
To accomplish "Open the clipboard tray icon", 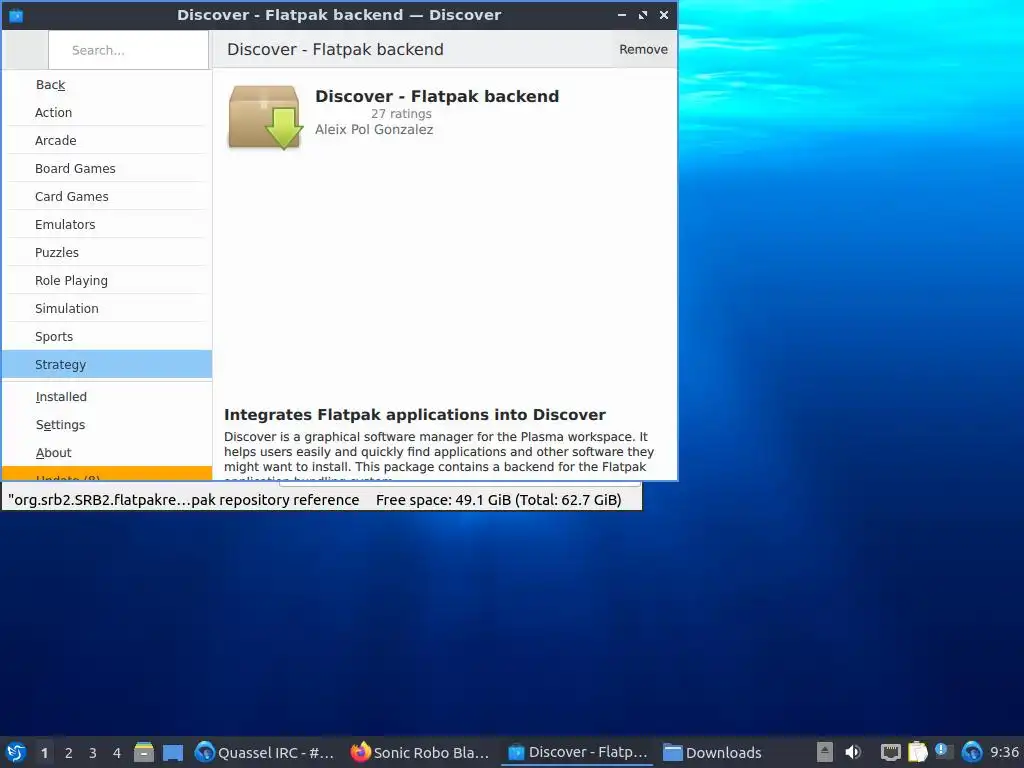I will coord(918,752).
